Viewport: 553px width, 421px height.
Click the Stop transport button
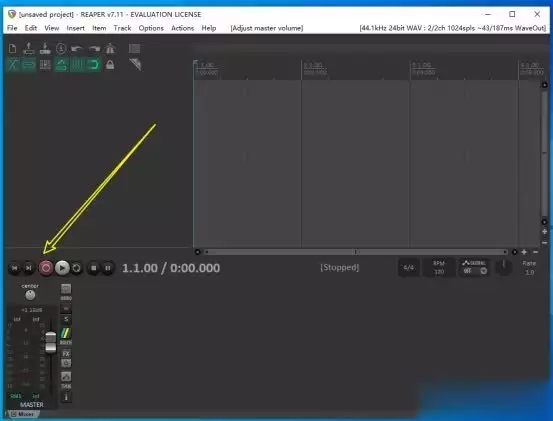point(93,268)
